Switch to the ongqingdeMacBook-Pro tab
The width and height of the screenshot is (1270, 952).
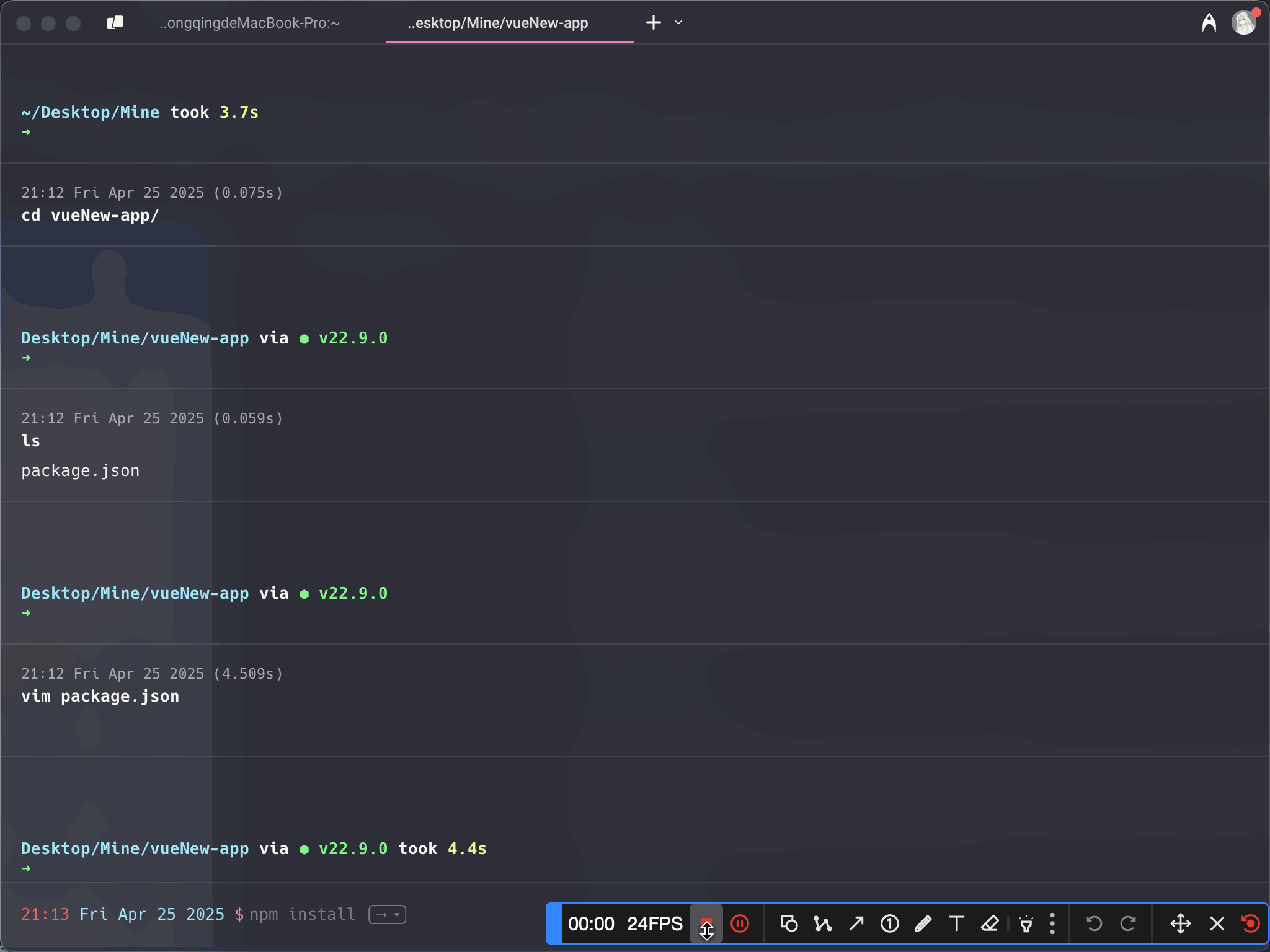(249, 23)
